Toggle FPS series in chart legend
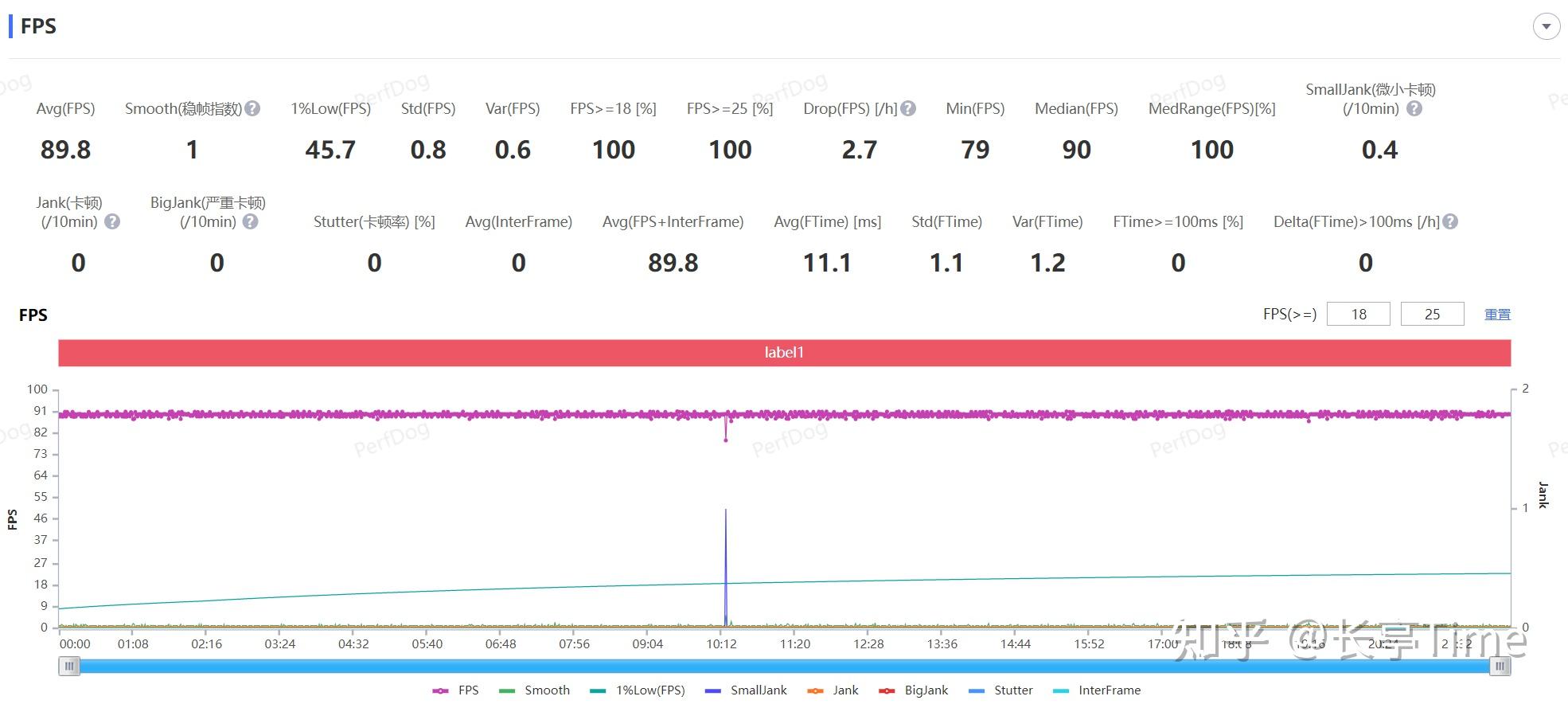 tap(455, 690)
